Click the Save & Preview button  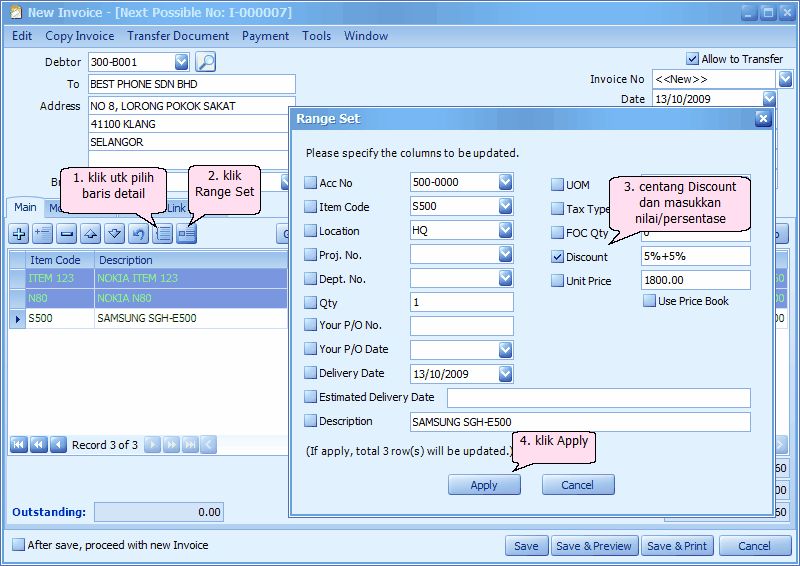tap(594, 546)
